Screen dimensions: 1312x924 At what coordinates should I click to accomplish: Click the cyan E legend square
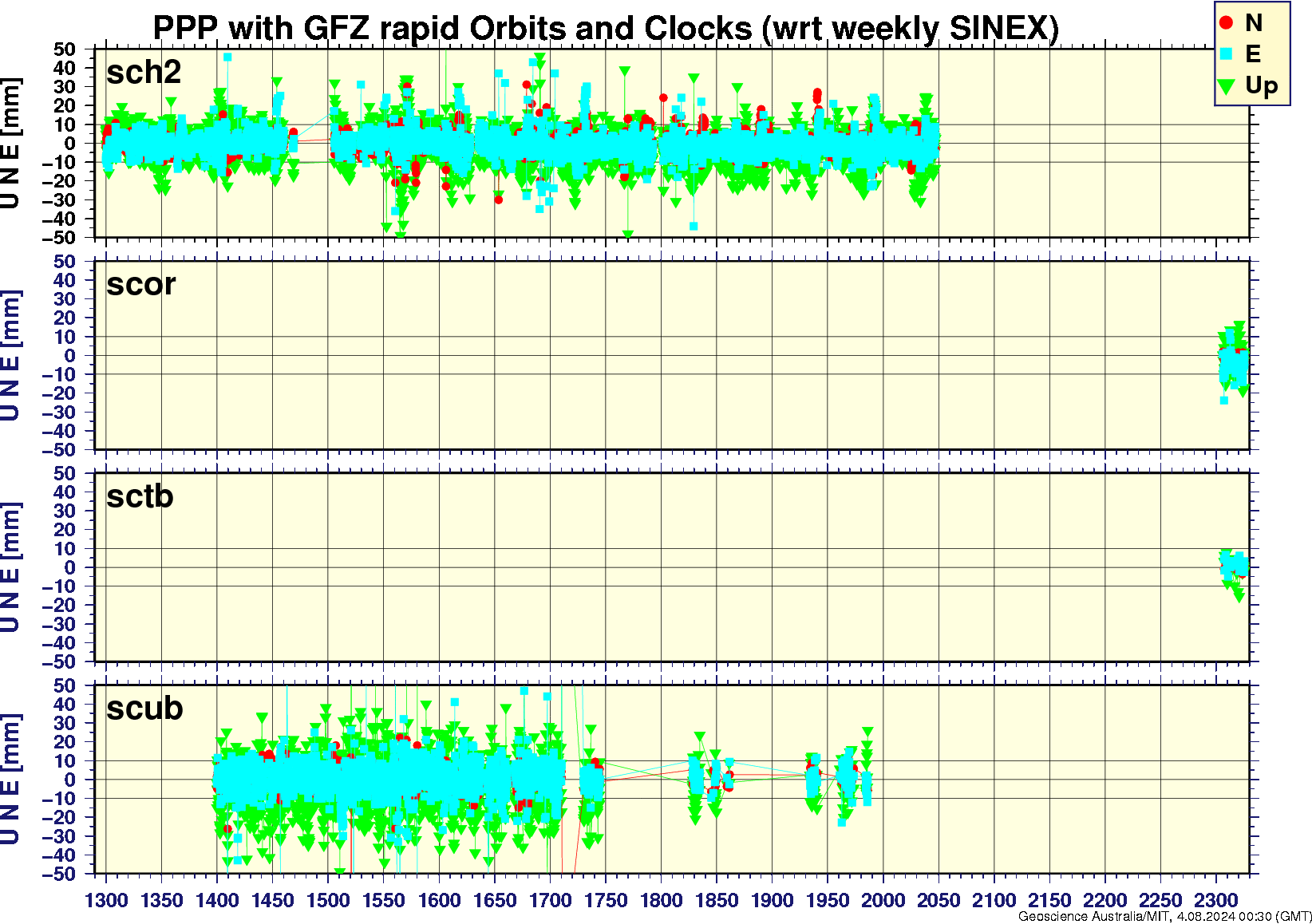click(x=1227, y=54)
